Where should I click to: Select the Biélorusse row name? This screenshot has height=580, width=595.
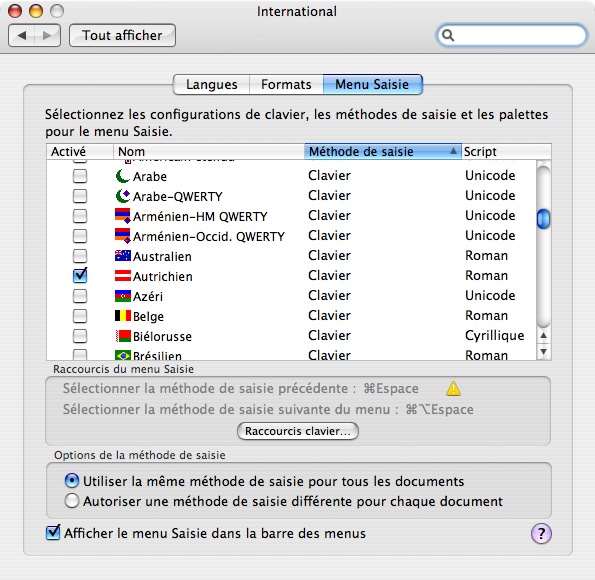coord(162,336)
